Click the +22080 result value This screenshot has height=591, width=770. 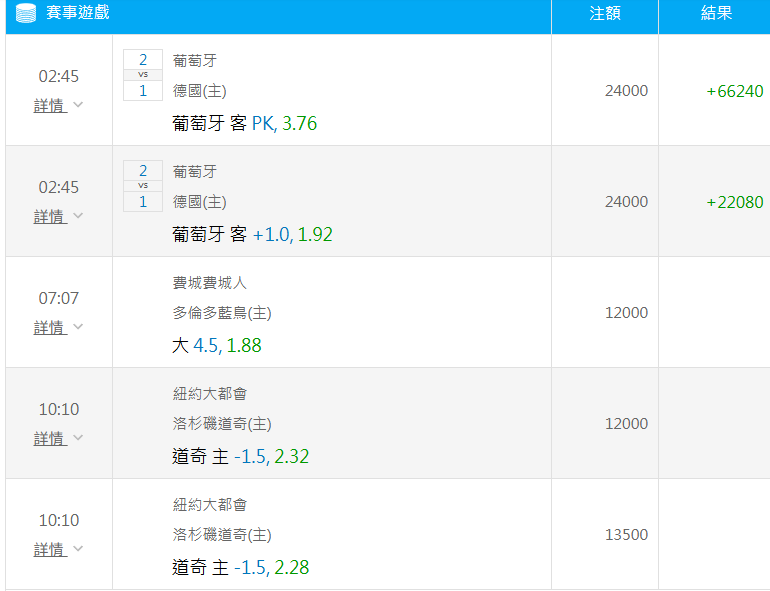(x=735, y=202)
